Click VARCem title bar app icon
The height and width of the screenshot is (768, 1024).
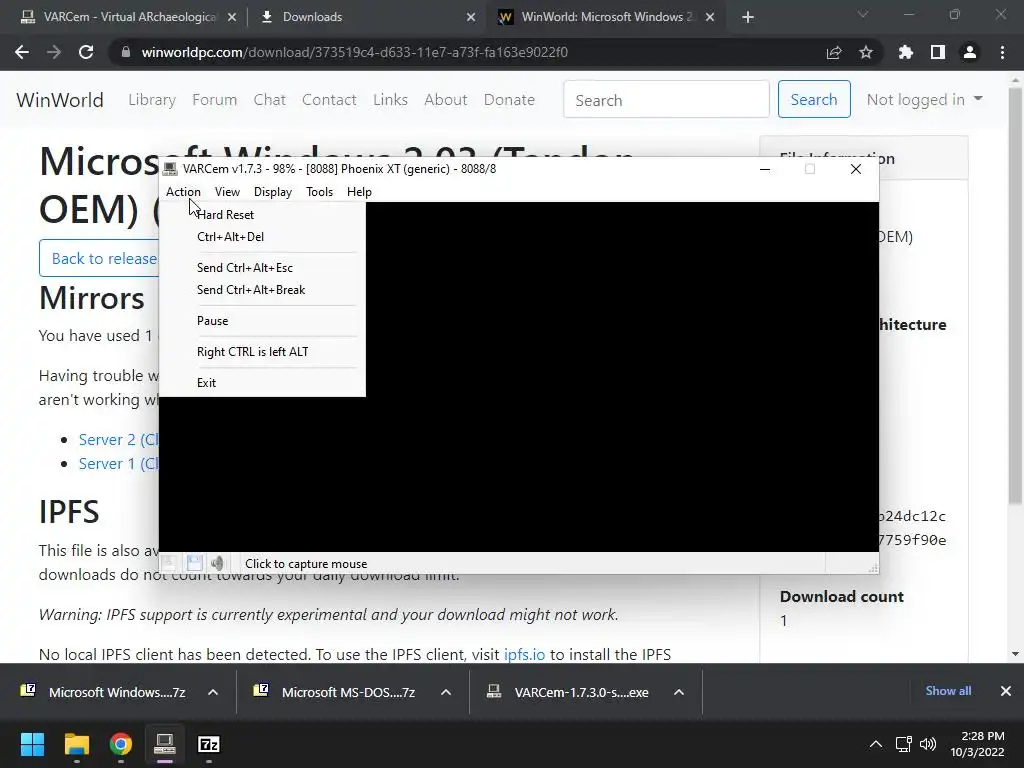pos(170,169)
